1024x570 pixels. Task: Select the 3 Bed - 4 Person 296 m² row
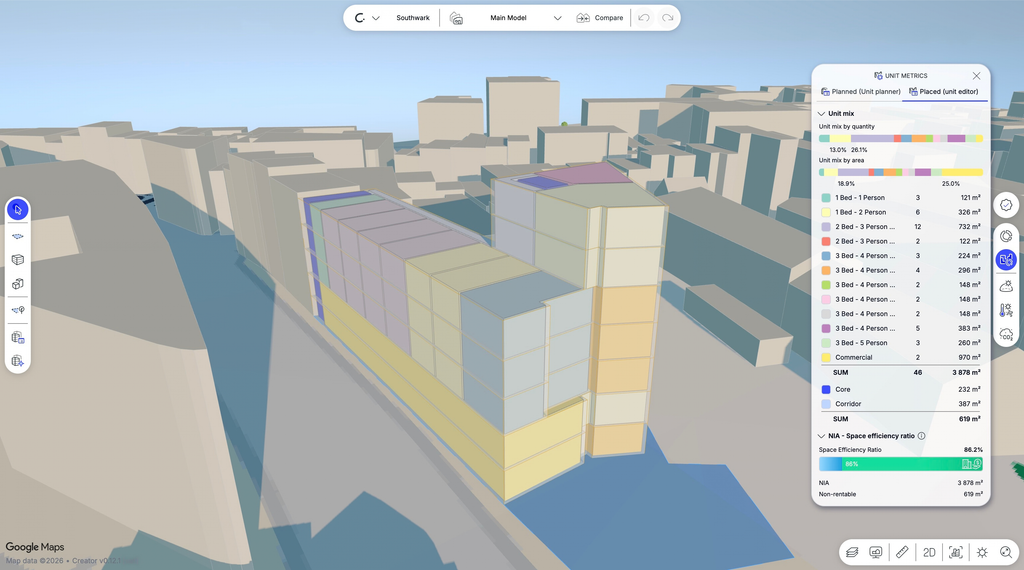[901, 270]
